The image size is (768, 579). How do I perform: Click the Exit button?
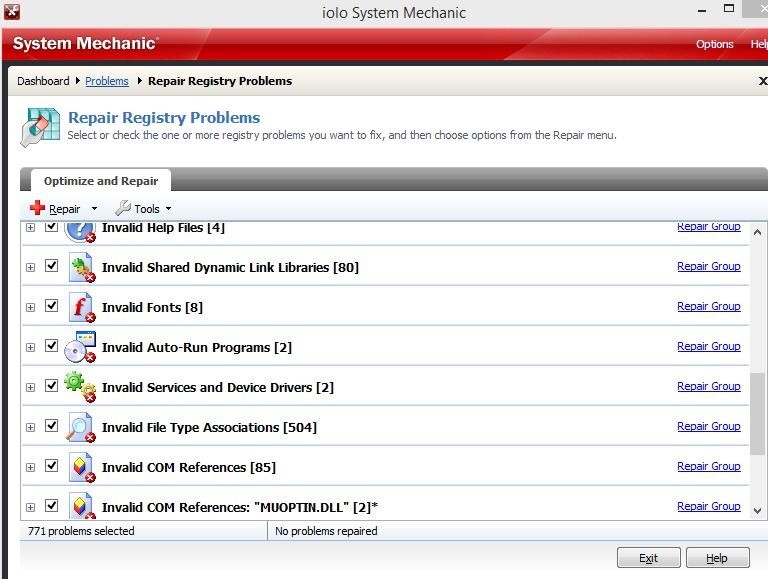[x=648, y=557]
